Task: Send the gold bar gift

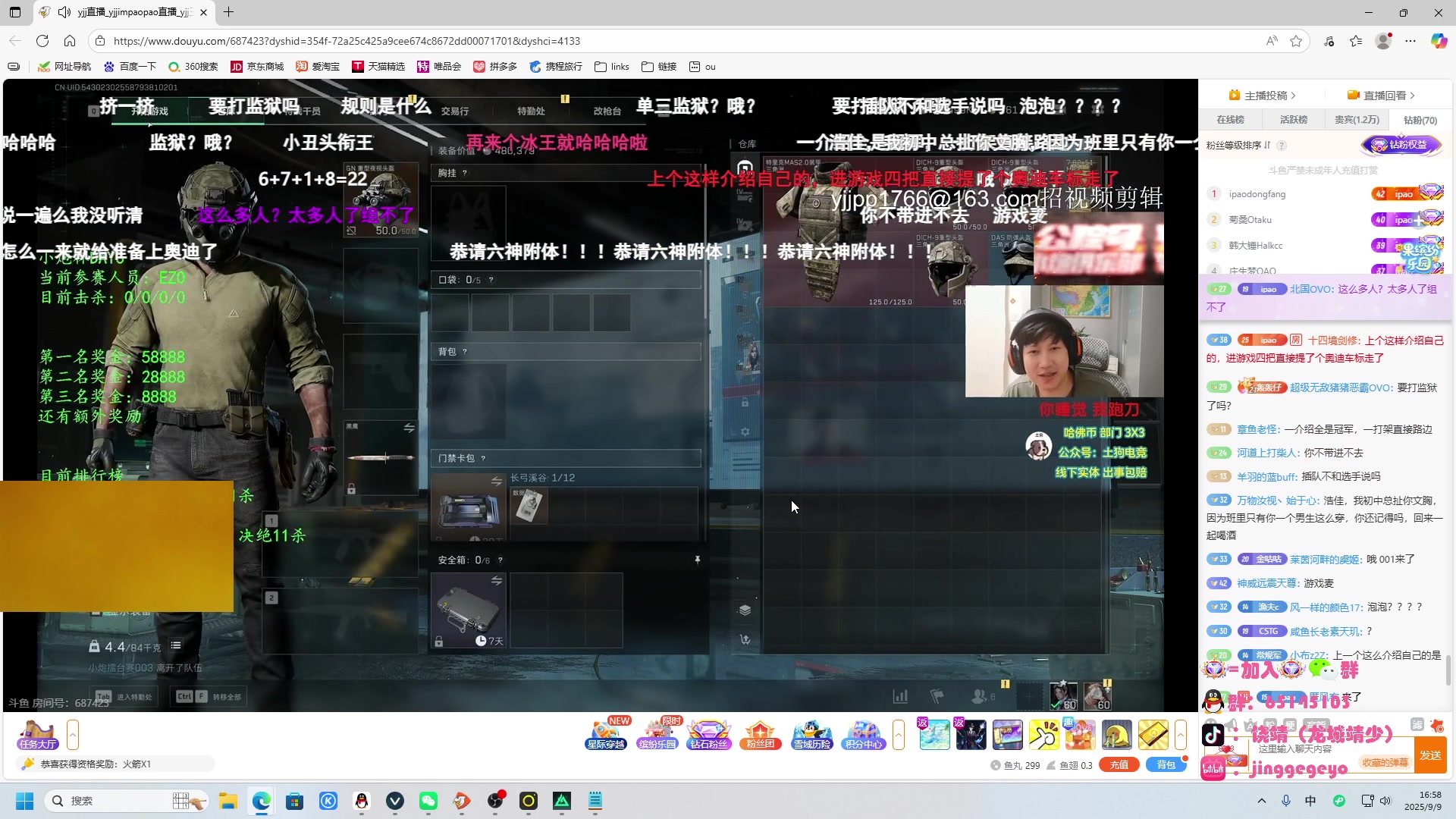Action: (1153, 735)
